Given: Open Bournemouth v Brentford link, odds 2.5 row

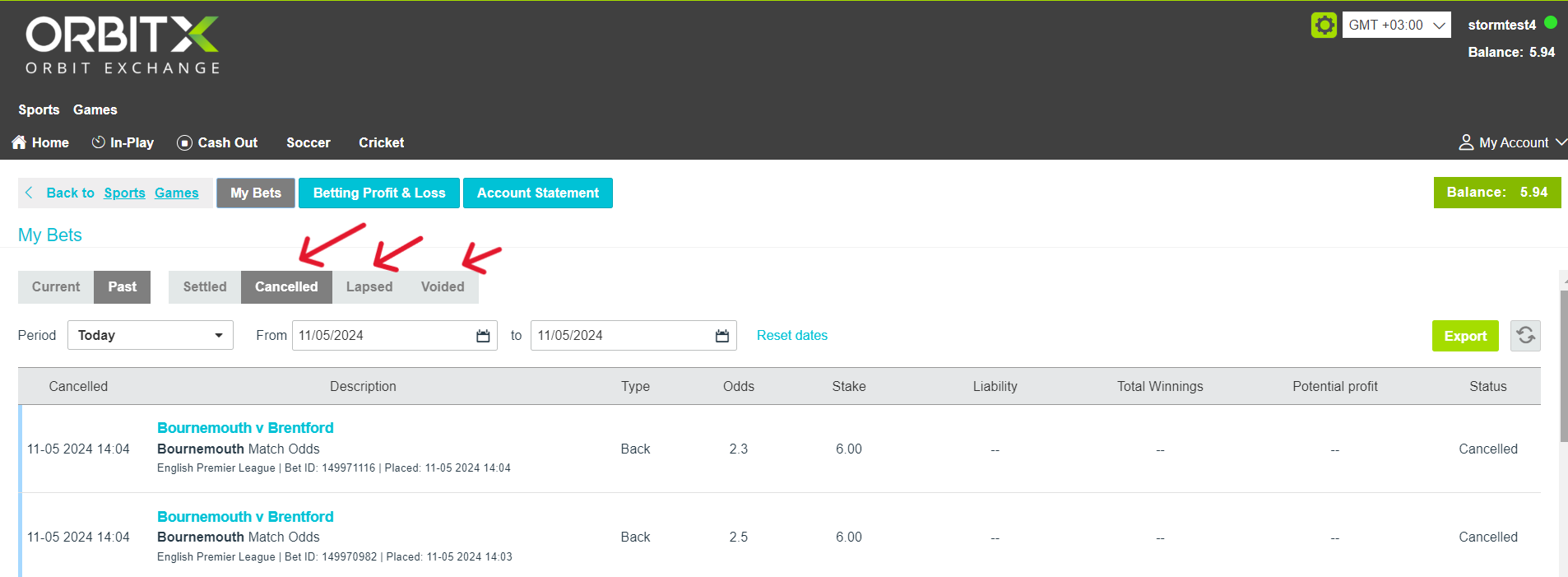Looking at the screenshot, I should 245,517.
